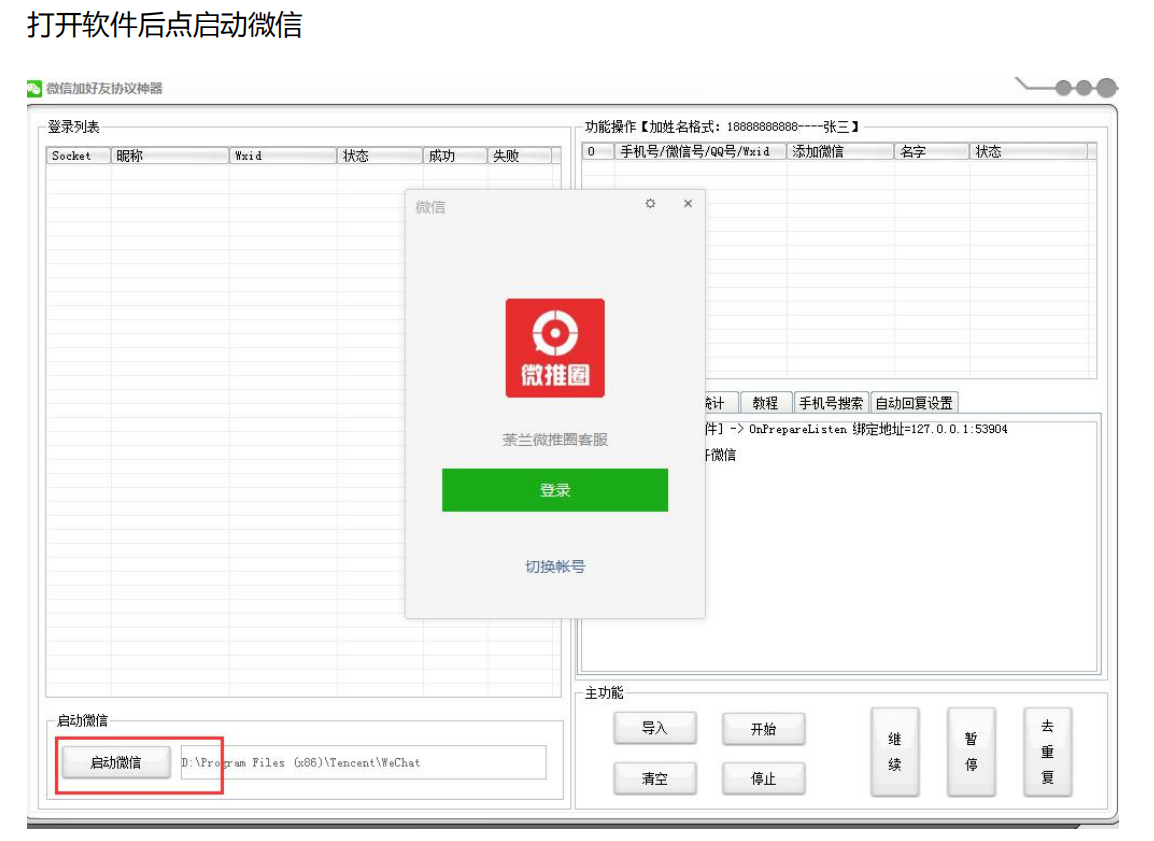Click the 昵称 column header
The image size is (1154, 841).
(169, 155)
